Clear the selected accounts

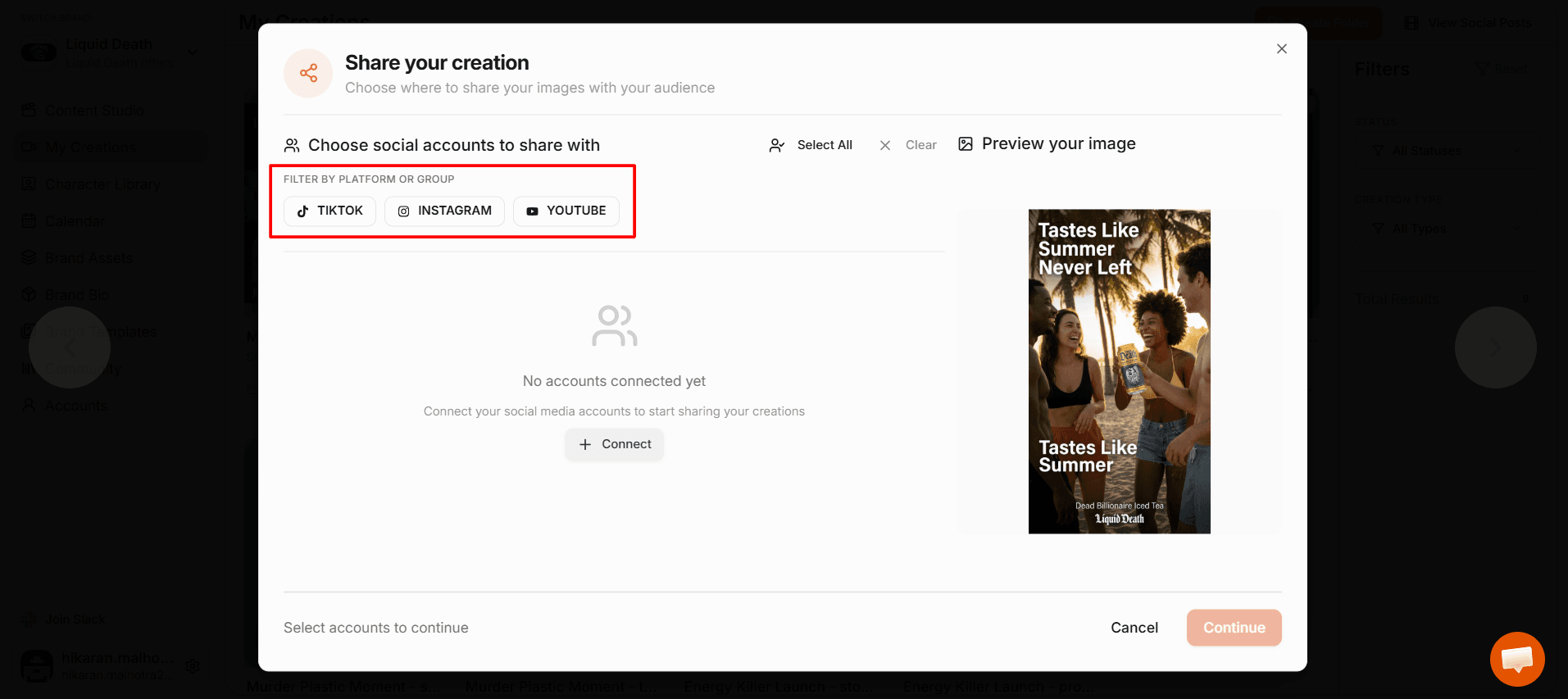click(x=908, y=145)
